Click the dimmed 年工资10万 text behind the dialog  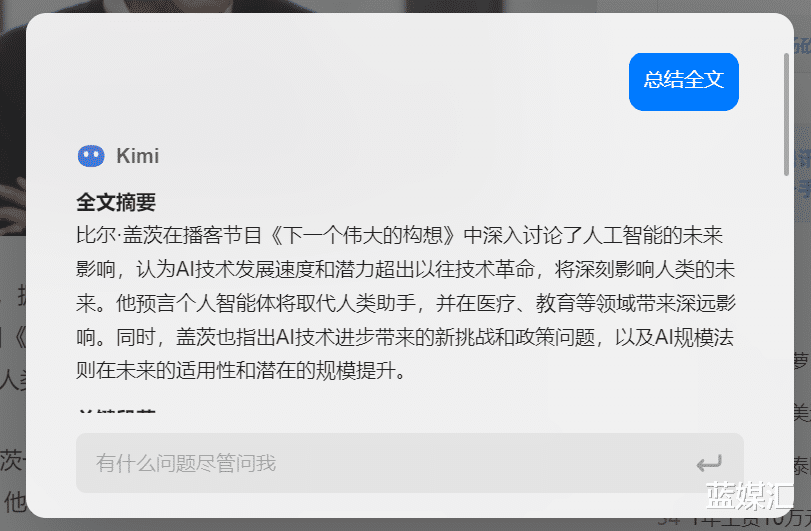[734, 521]
